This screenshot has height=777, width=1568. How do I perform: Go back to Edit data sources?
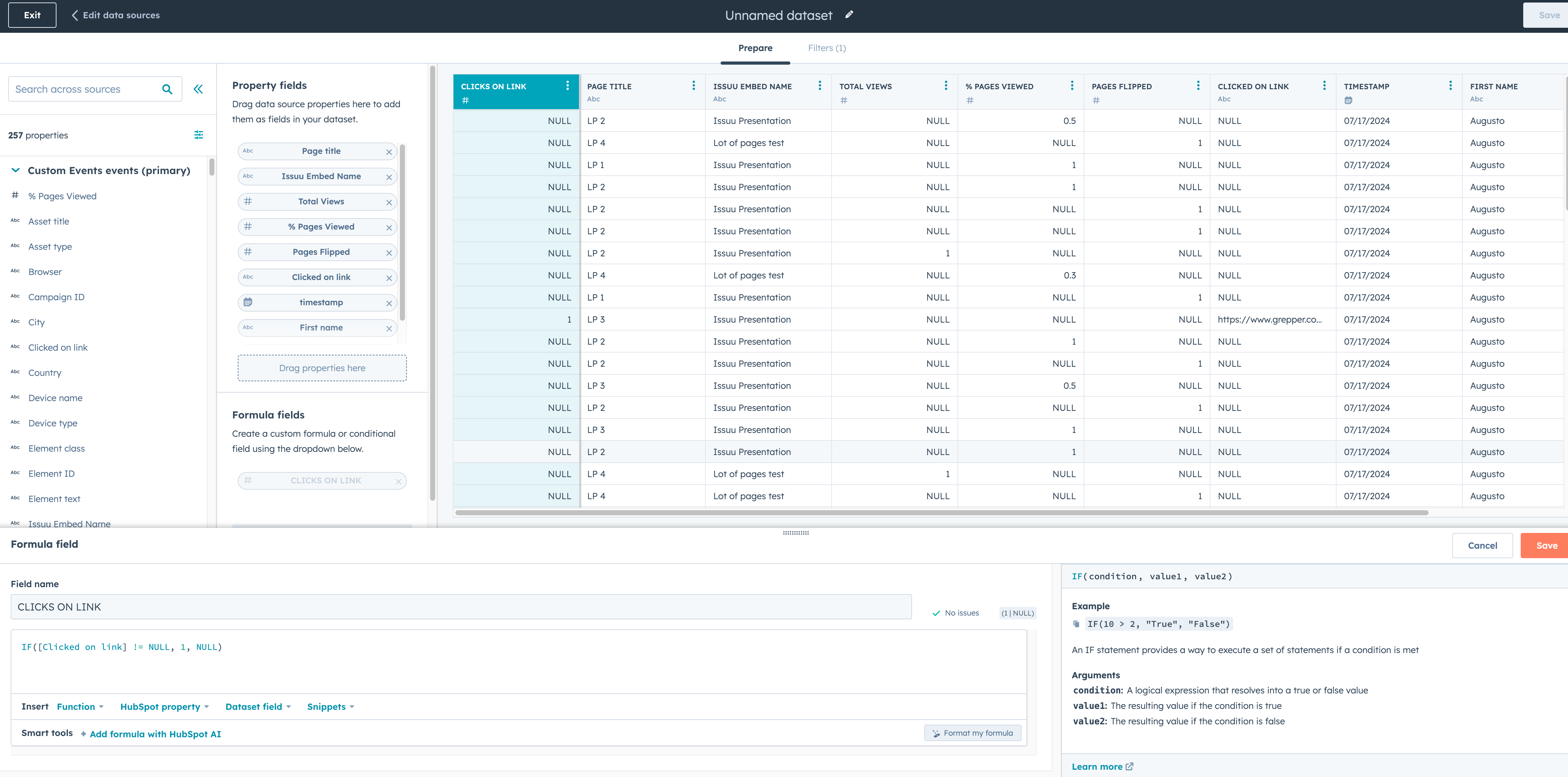coord(116,15)
